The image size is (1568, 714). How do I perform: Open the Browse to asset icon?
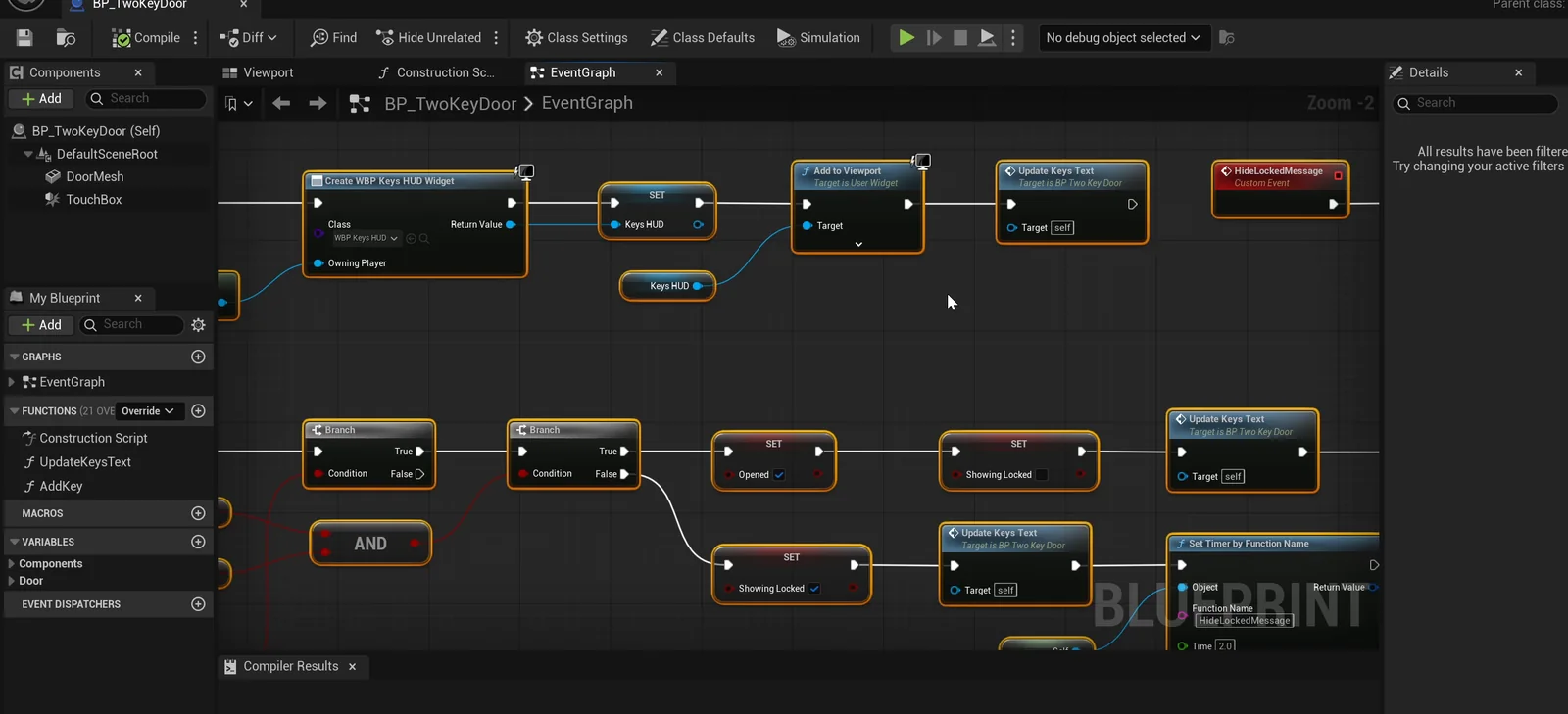click(66, 38)
